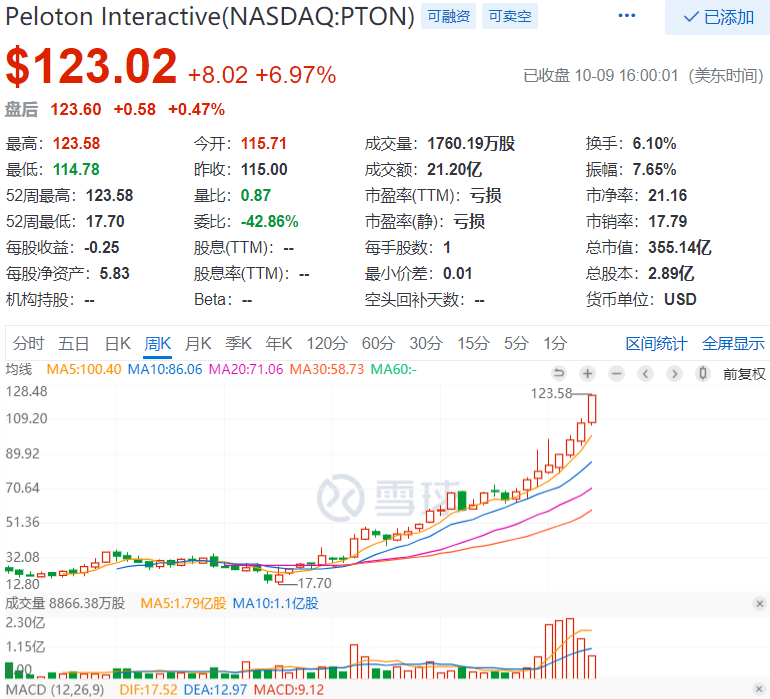The image size is (770, 699).
Task: Switch to the 分时 chart tab
Action: pyautogui.click(x=28, y=343)
